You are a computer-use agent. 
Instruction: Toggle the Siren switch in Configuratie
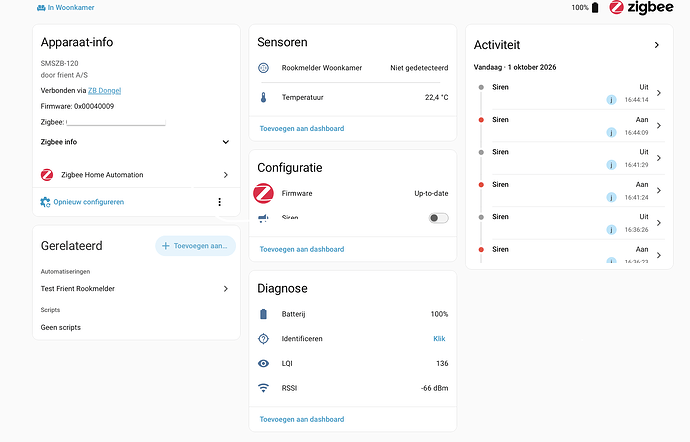(439, 218)
